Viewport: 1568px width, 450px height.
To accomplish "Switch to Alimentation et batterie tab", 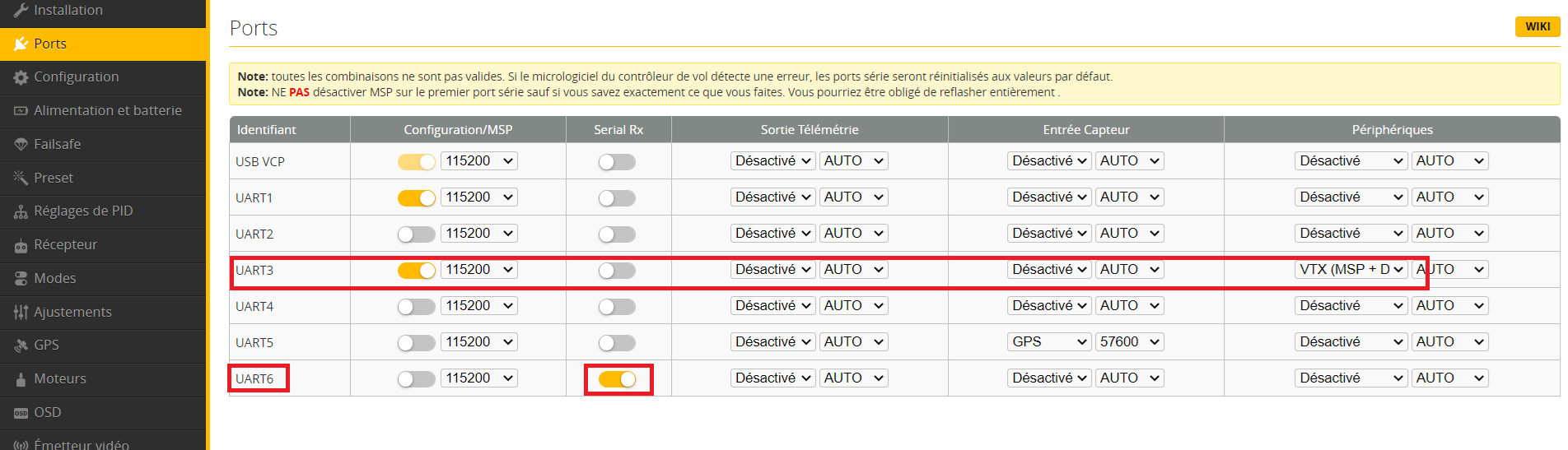I will [x=107, y=111].
